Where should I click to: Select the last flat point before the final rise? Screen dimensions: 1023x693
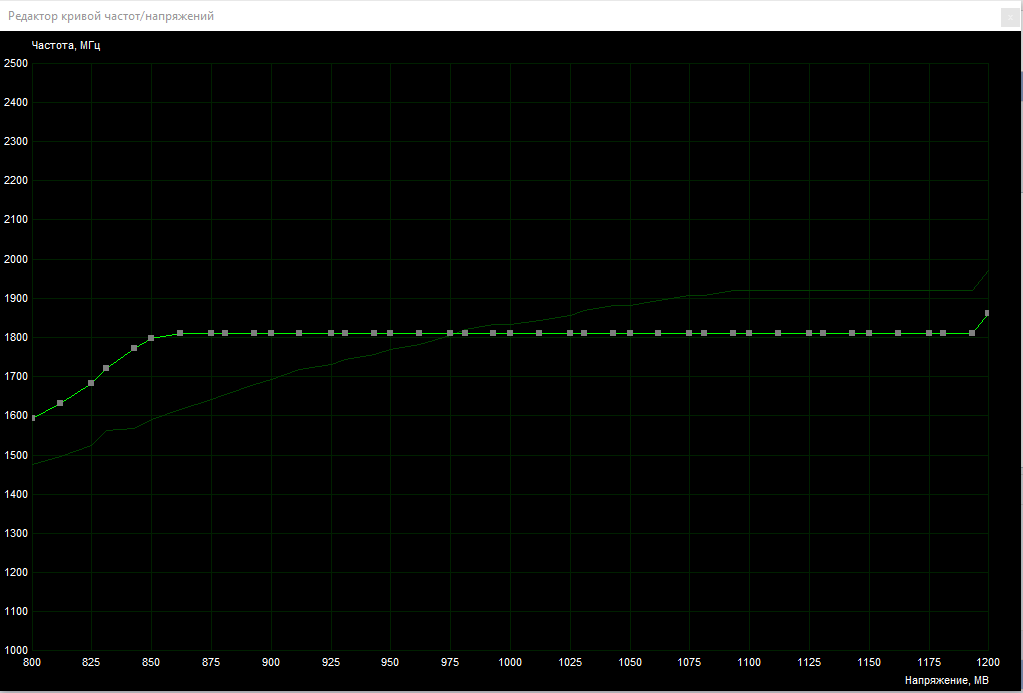pyautogui.click(x=972, y=333)
